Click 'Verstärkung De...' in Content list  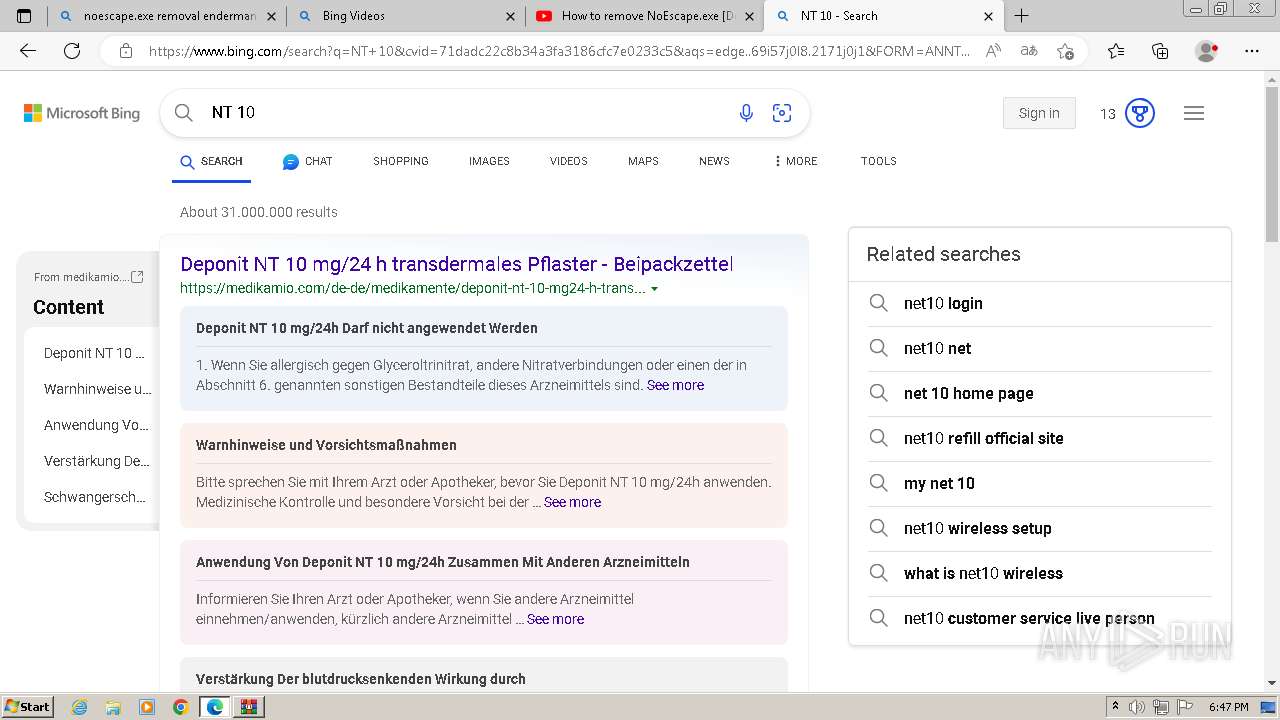coord(97,461)
